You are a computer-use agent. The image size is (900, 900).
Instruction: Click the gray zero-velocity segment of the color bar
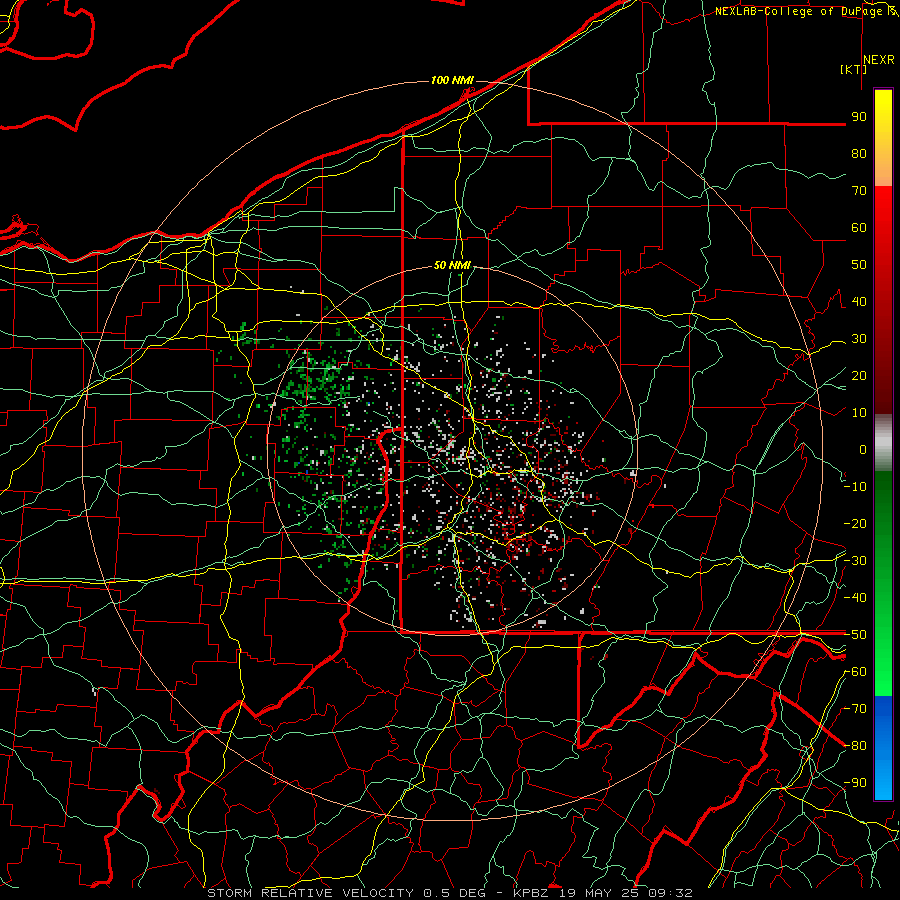click(883, 443)
